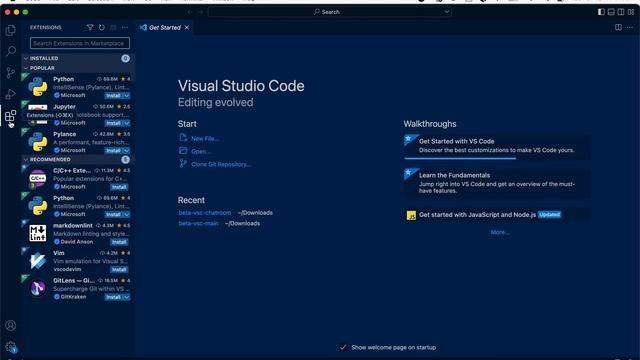Toggle primary side bar visibility
This screenshot has height=360, width=640.
click(x=601, y=12)
